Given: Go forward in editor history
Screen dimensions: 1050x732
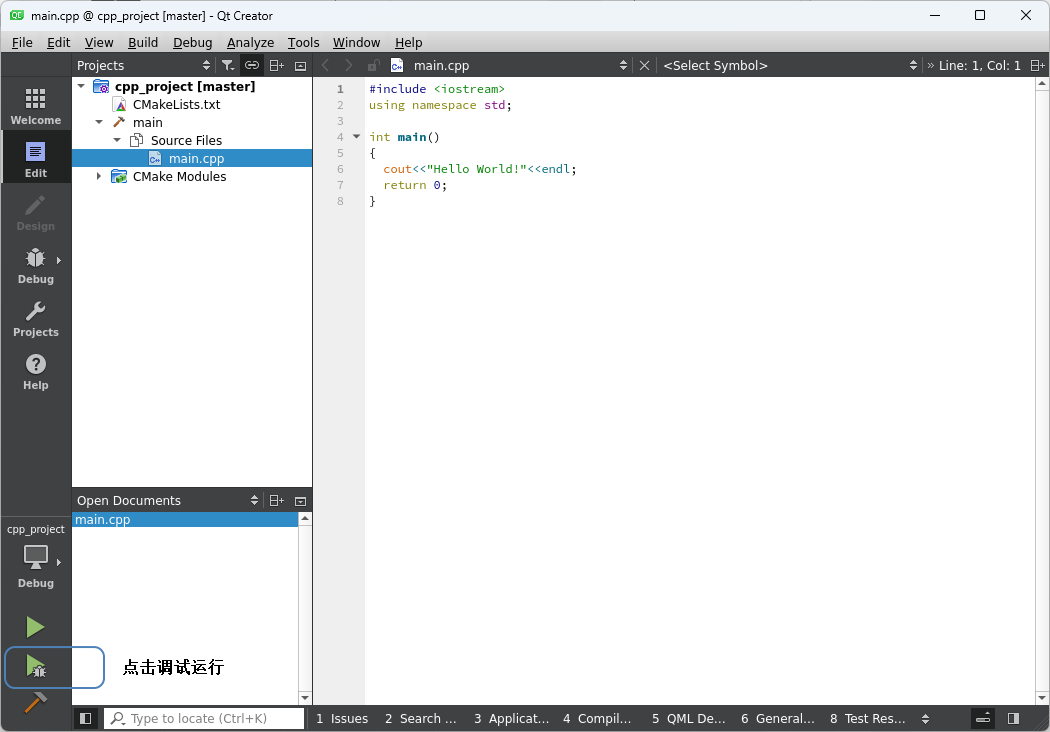Looking at the screenshot, I should click(x=349, y=65).
